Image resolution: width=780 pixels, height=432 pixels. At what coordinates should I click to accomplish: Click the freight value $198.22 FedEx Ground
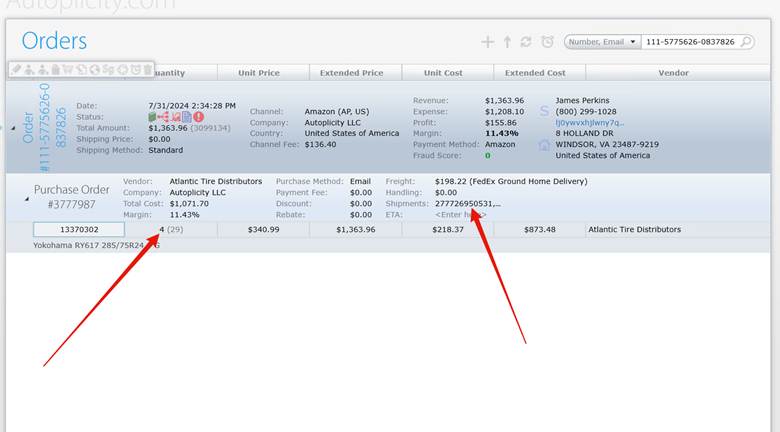tap(511, 181)
